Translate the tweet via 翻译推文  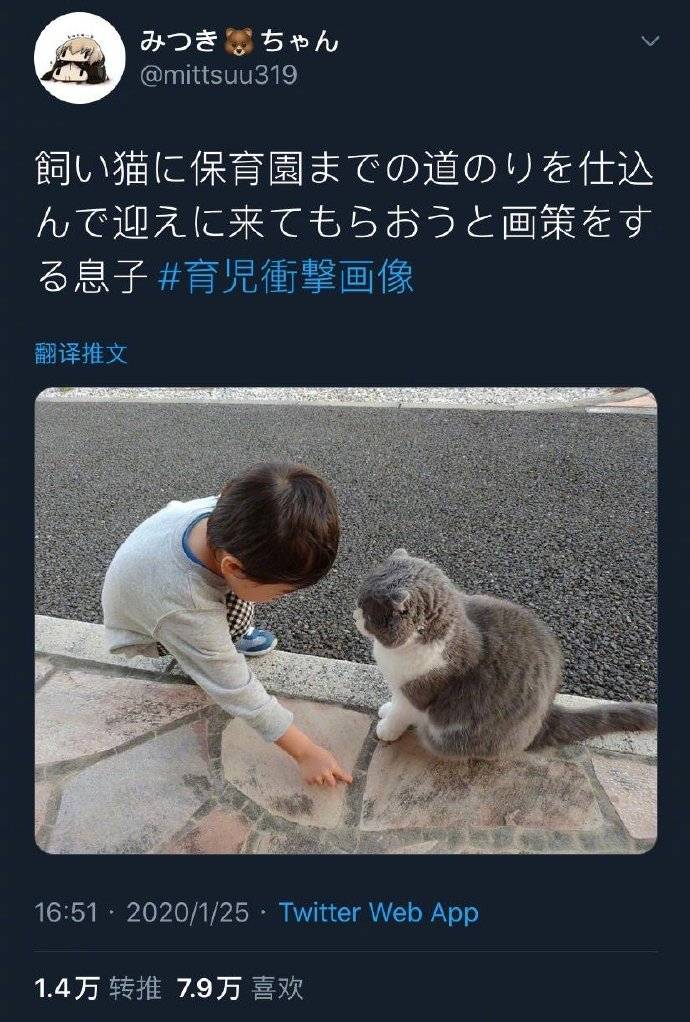click(x=81, y=354)
